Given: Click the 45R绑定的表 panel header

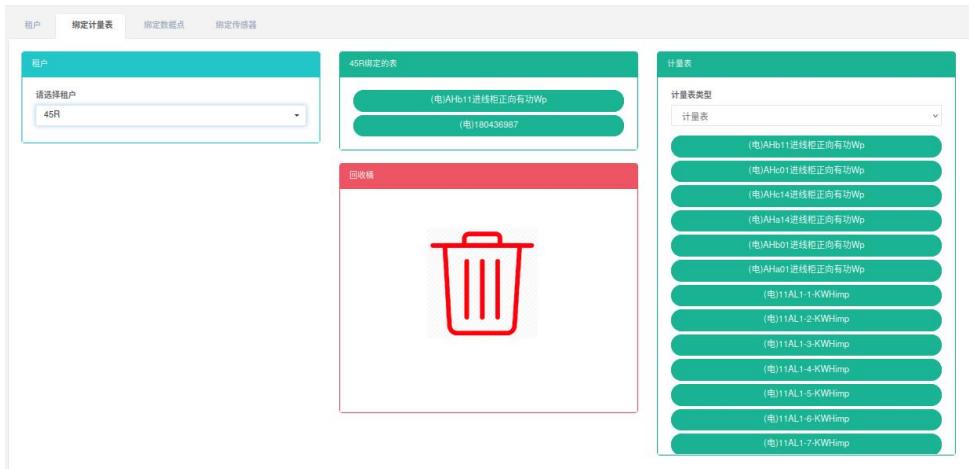Looking at the screenshot, I should click(488, 64).
